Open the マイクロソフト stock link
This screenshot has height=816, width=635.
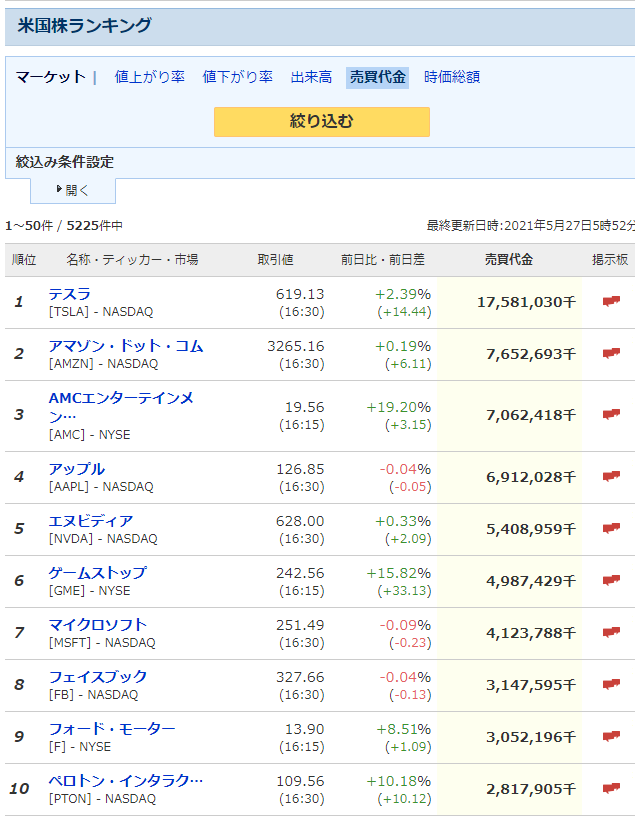click(98, 625)
